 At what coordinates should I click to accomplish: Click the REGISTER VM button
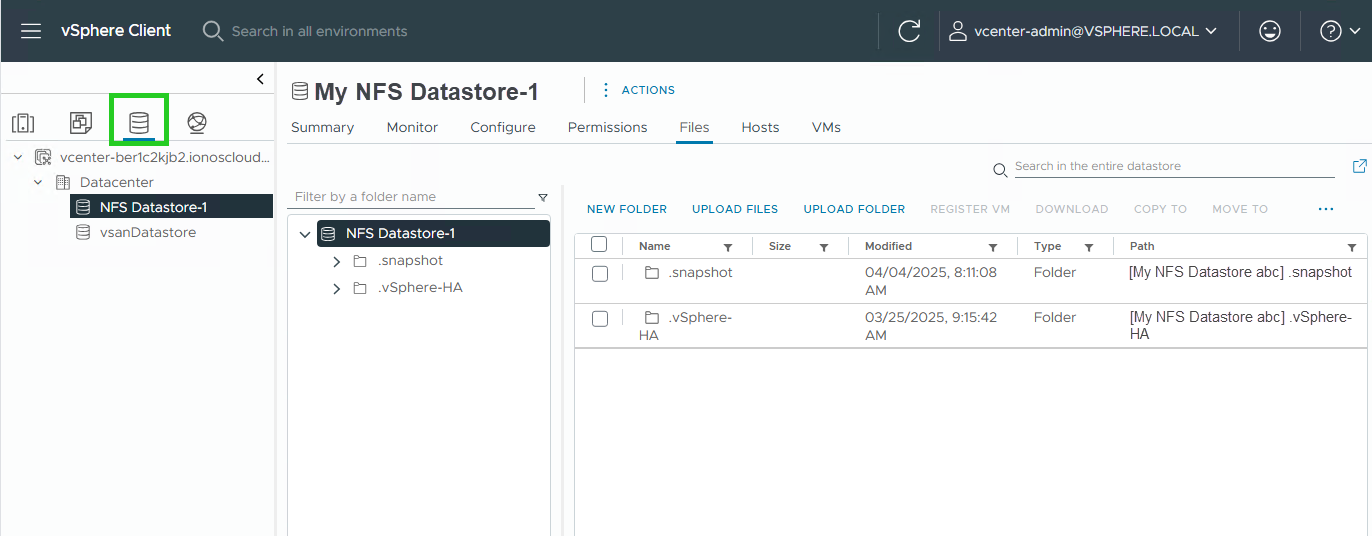point(970,209)
